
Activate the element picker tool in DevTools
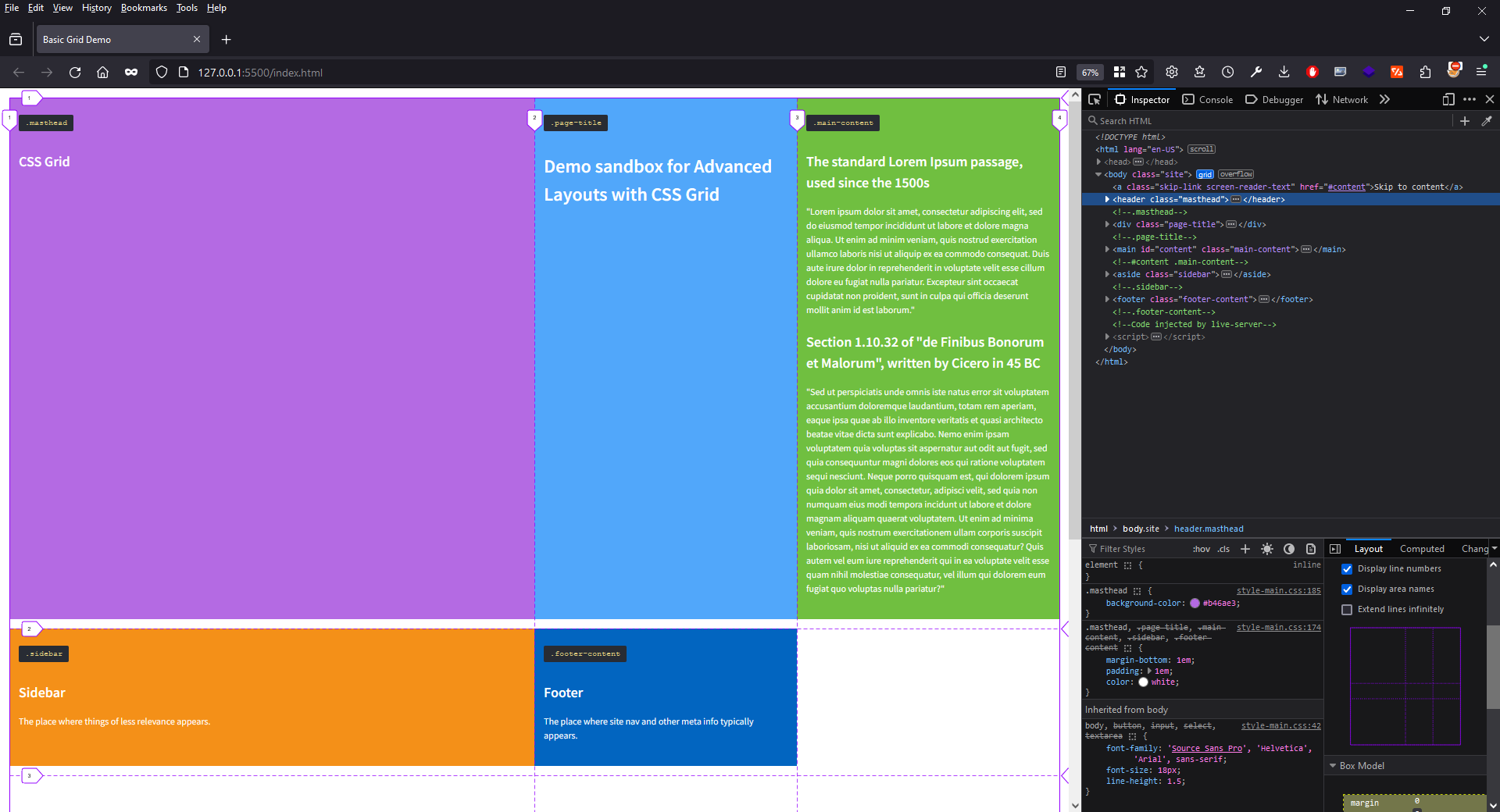pos(1095,99)
